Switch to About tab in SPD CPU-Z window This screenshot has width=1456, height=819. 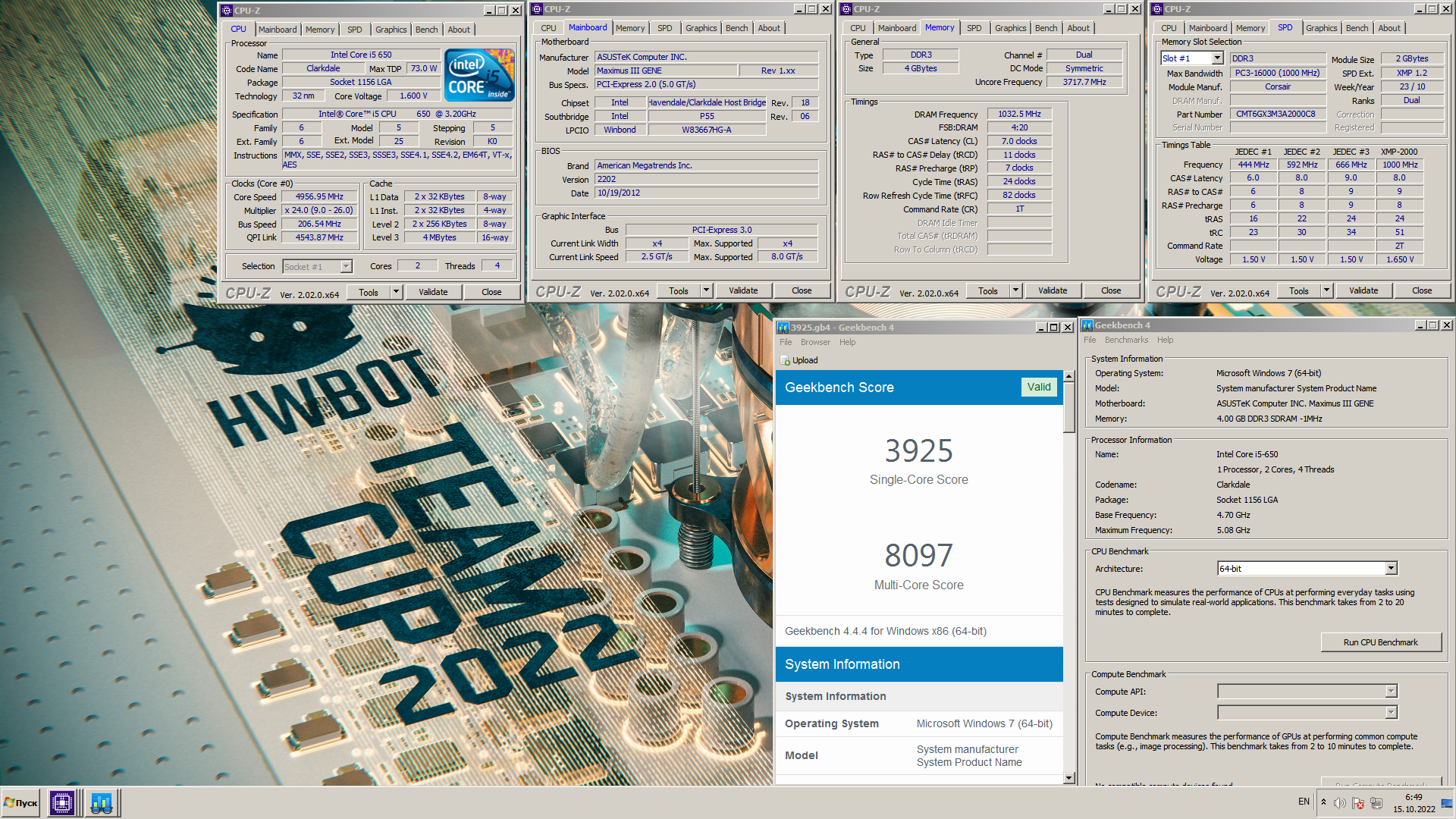(1389, 28)
